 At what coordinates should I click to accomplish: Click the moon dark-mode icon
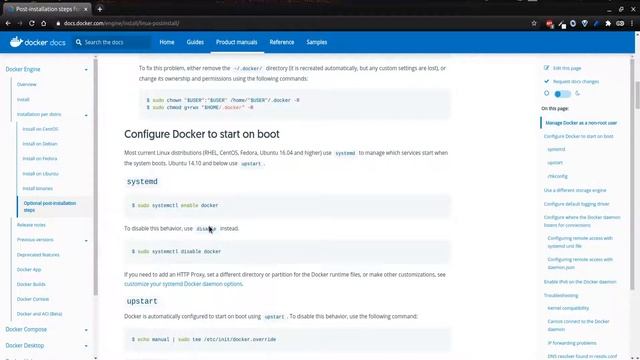tap(578, 93)
